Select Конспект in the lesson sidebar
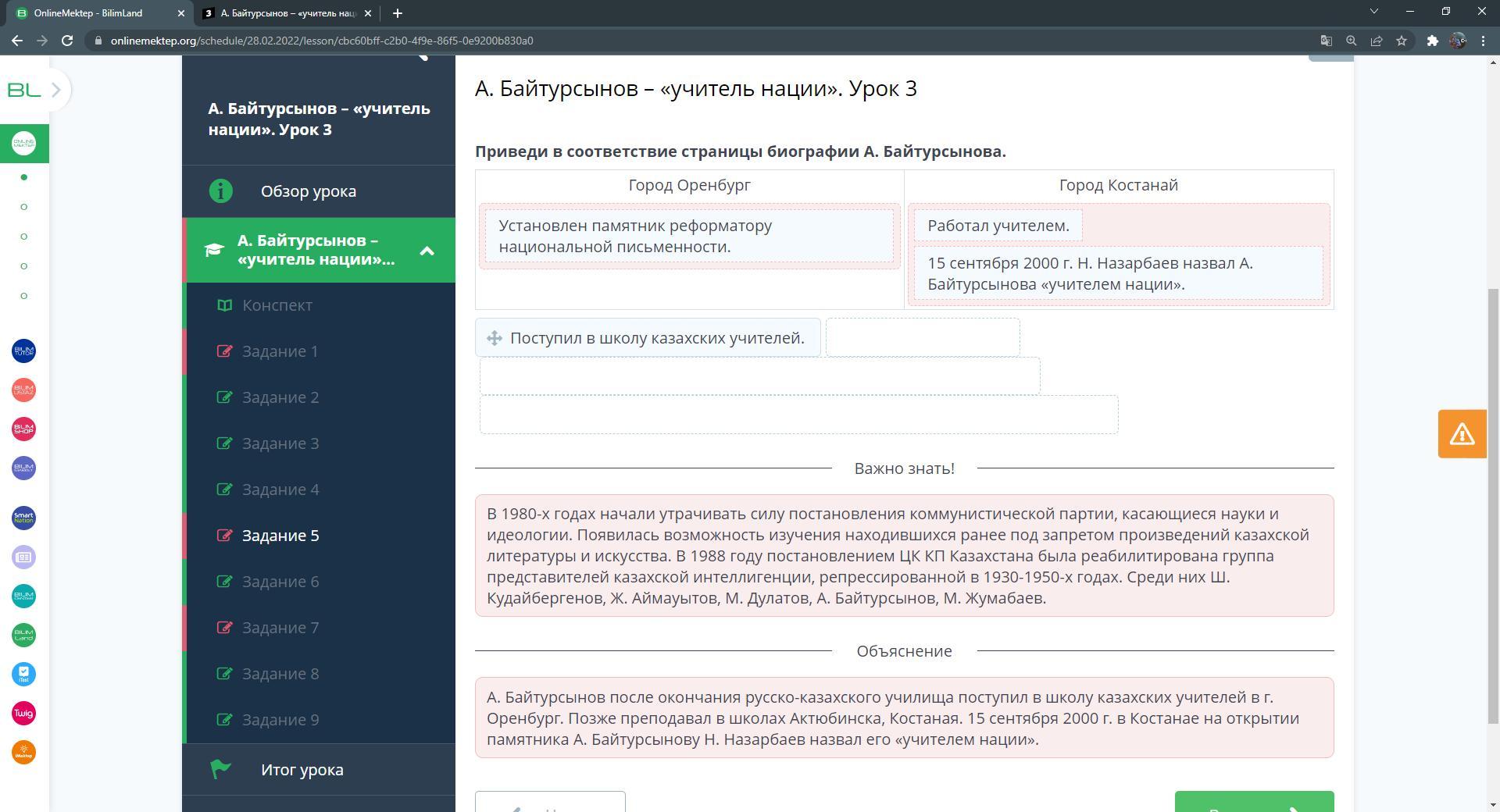 (277, 305)
